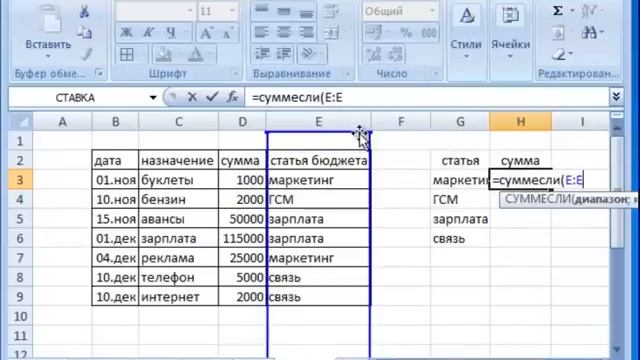Click the accounting currency format icon
Viewport: 640px width, 360px height.
pos(373,33)
